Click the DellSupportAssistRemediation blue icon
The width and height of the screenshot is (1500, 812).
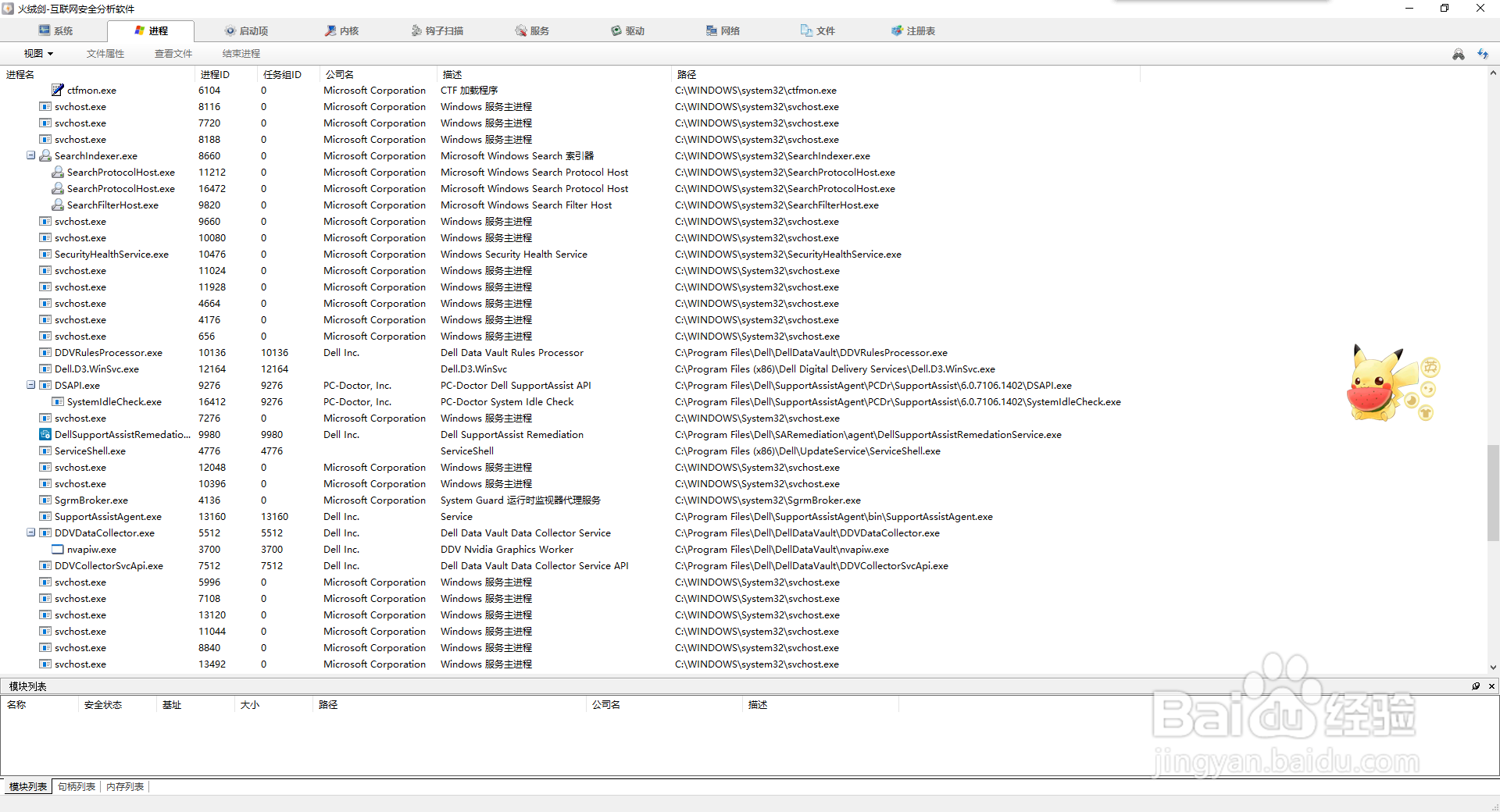pos(45,434)
